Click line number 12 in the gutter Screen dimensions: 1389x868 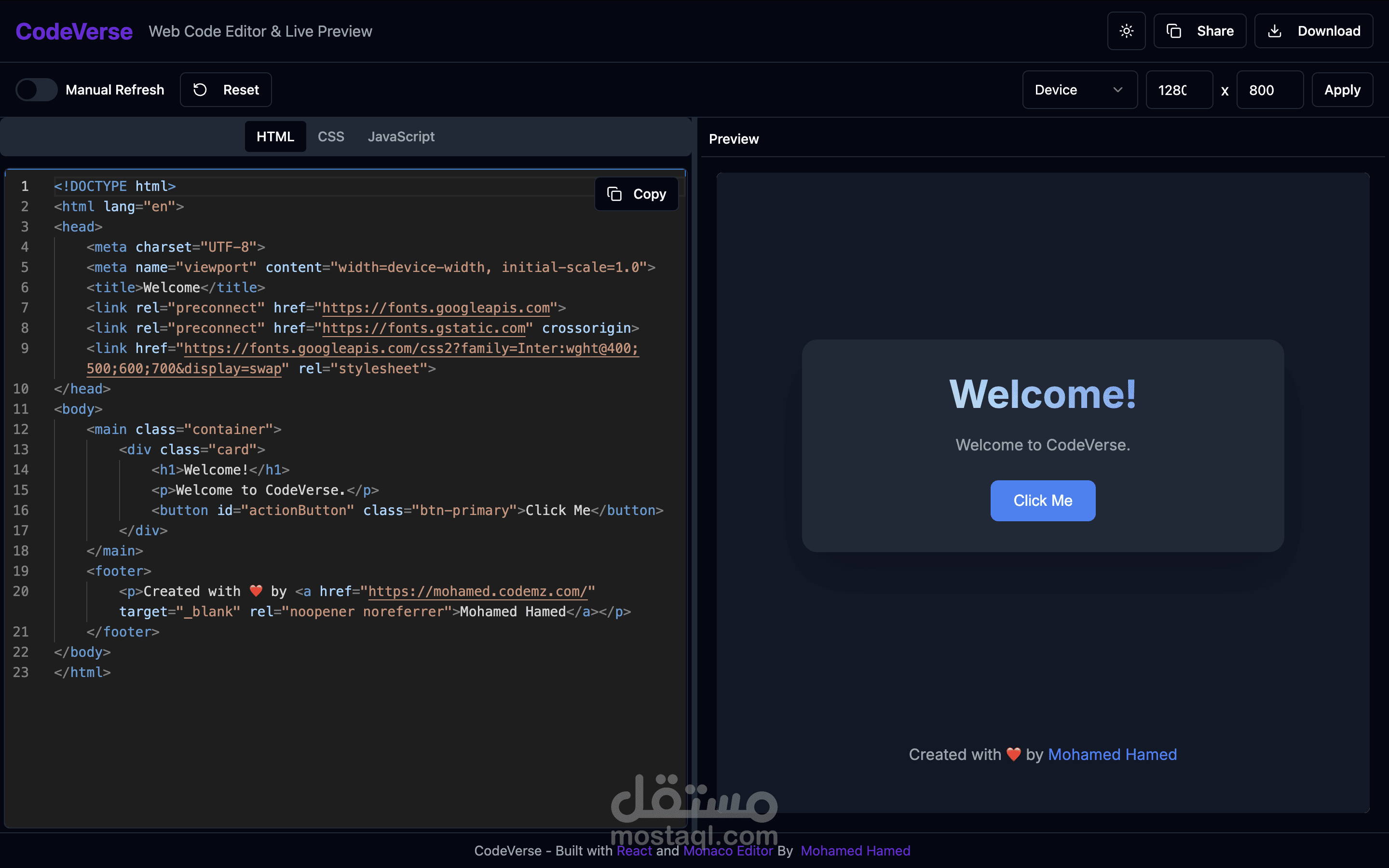[21, 429]
